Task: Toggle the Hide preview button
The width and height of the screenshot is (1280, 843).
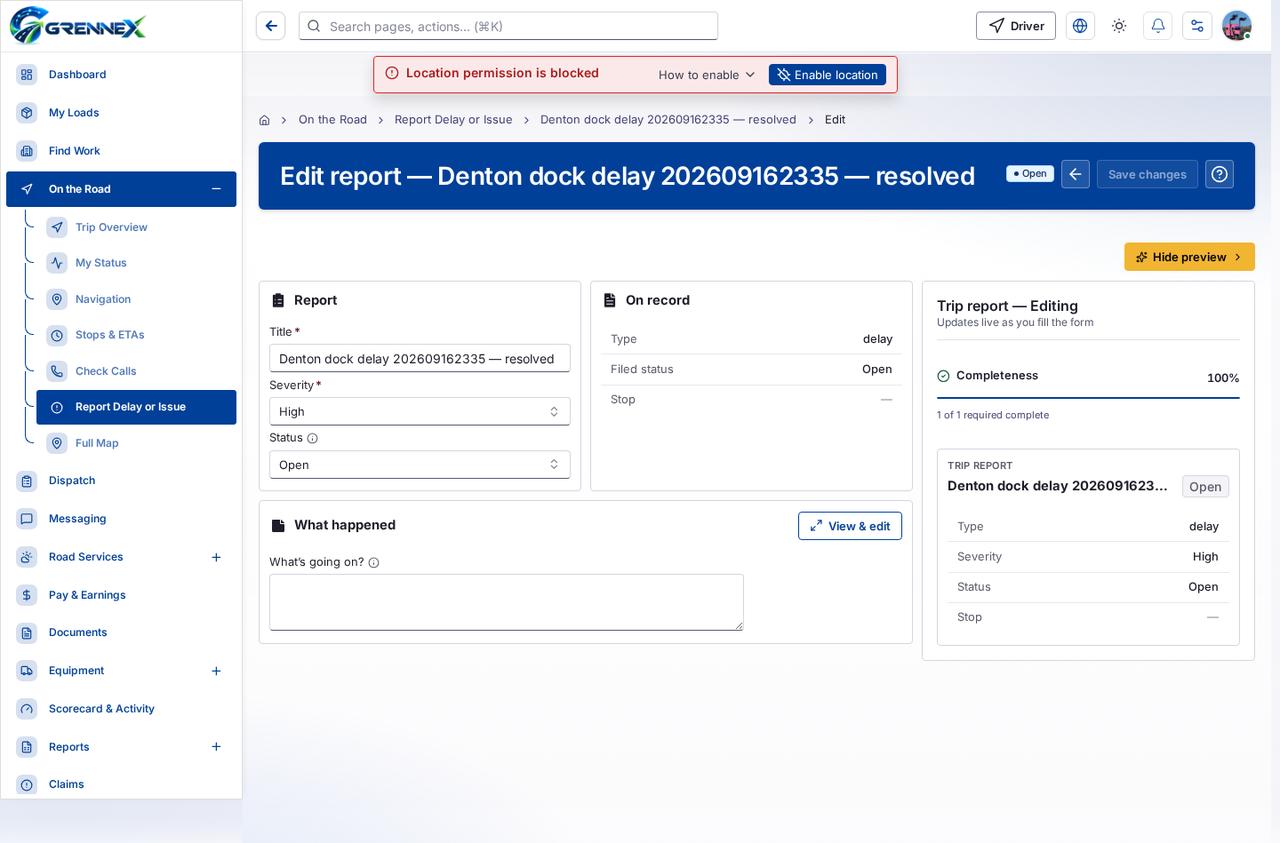Action: point(1189,257)
